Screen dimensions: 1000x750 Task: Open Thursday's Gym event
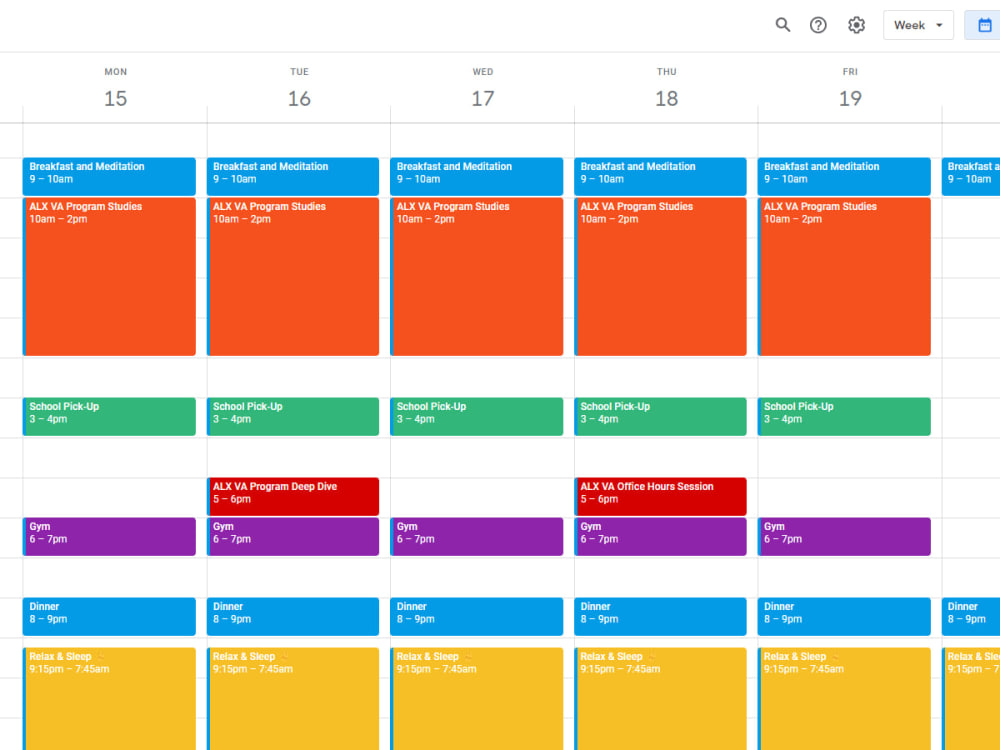(660, 536)
